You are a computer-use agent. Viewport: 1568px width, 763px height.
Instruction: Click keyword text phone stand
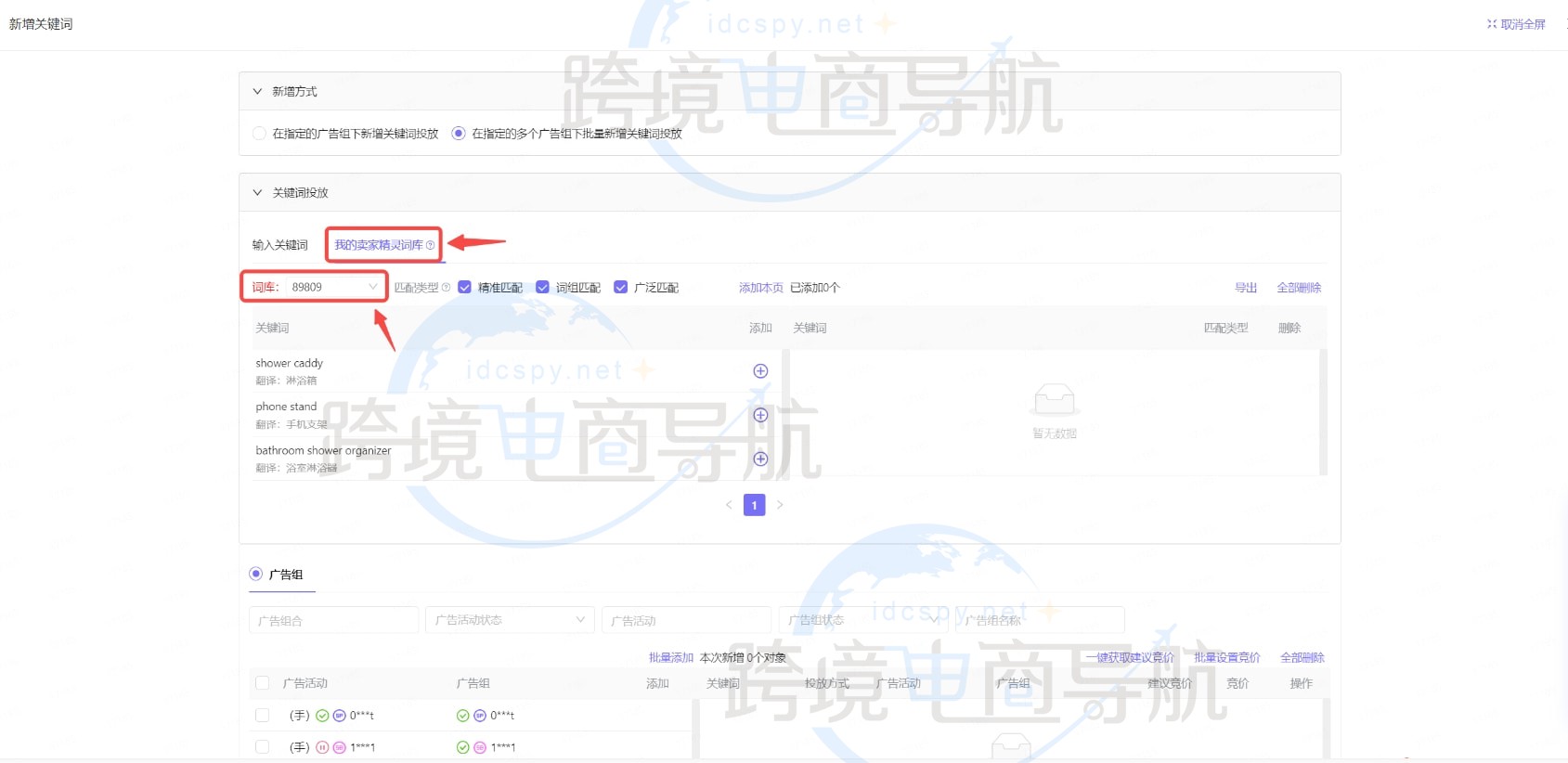(x=286, y=407)
